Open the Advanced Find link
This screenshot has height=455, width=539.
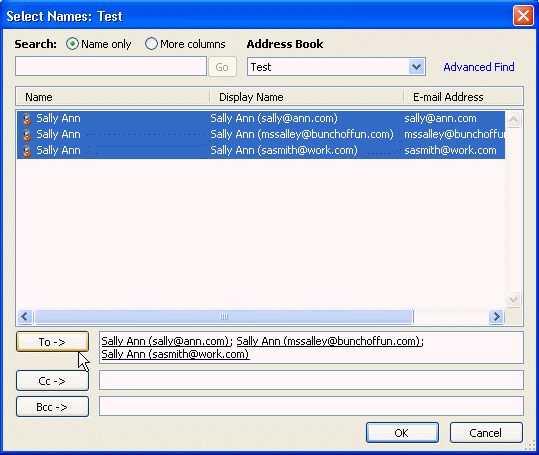[478, 67]
